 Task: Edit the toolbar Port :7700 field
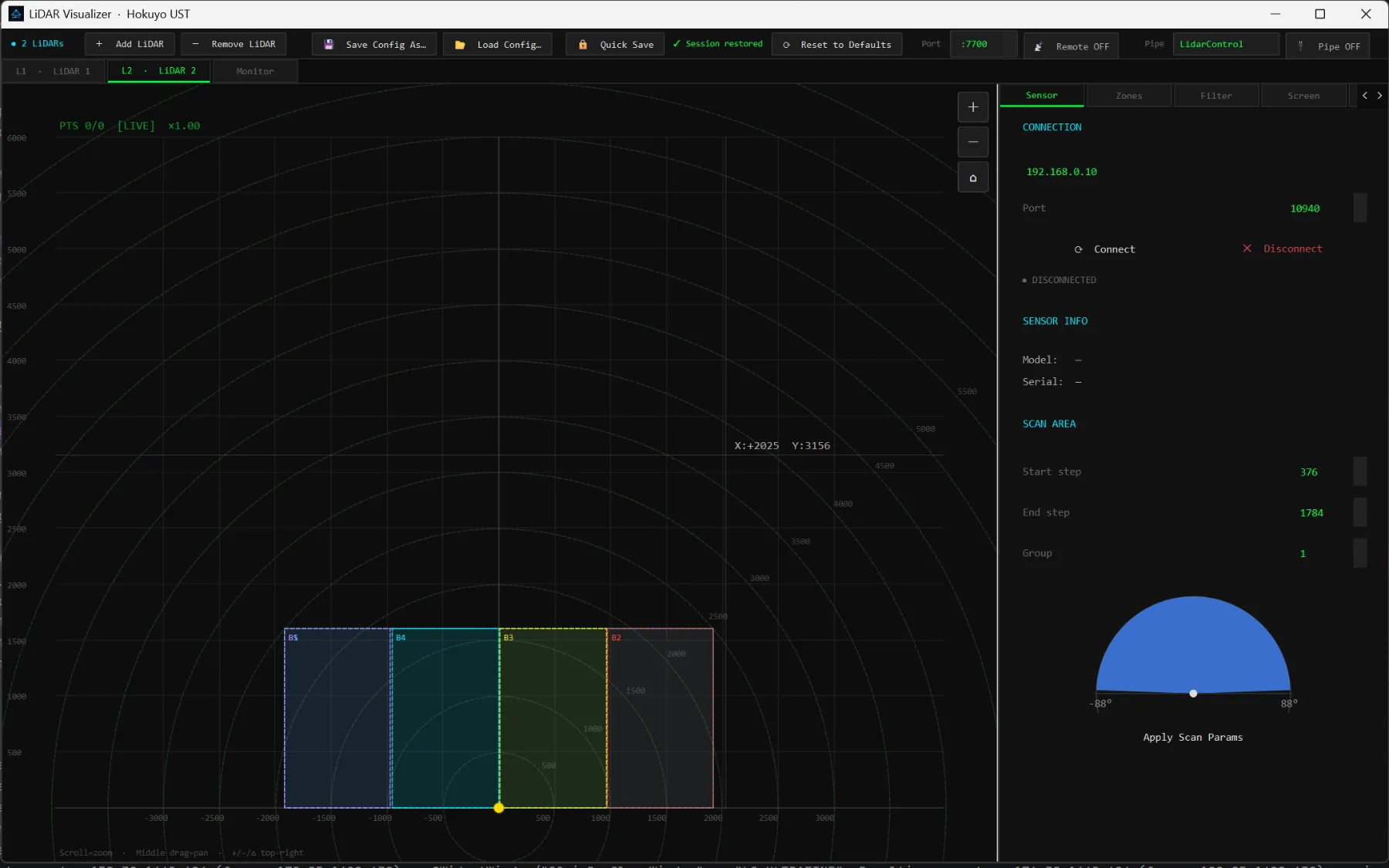[983, 44]
